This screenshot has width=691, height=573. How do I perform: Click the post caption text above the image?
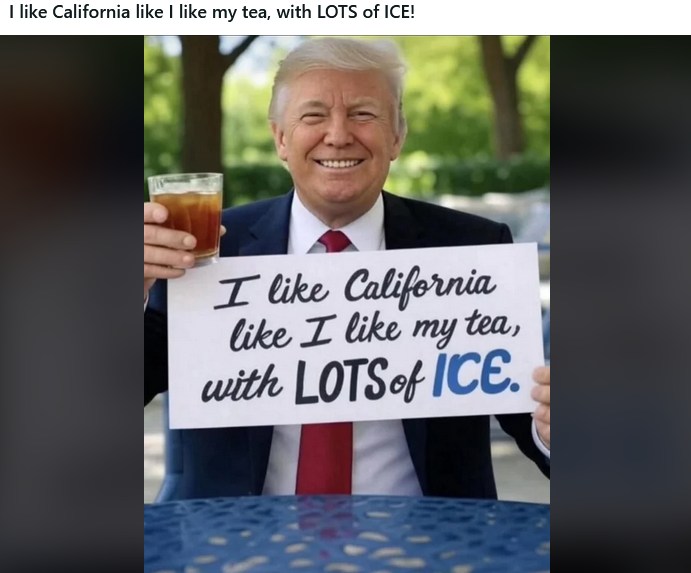click(212, 12)
